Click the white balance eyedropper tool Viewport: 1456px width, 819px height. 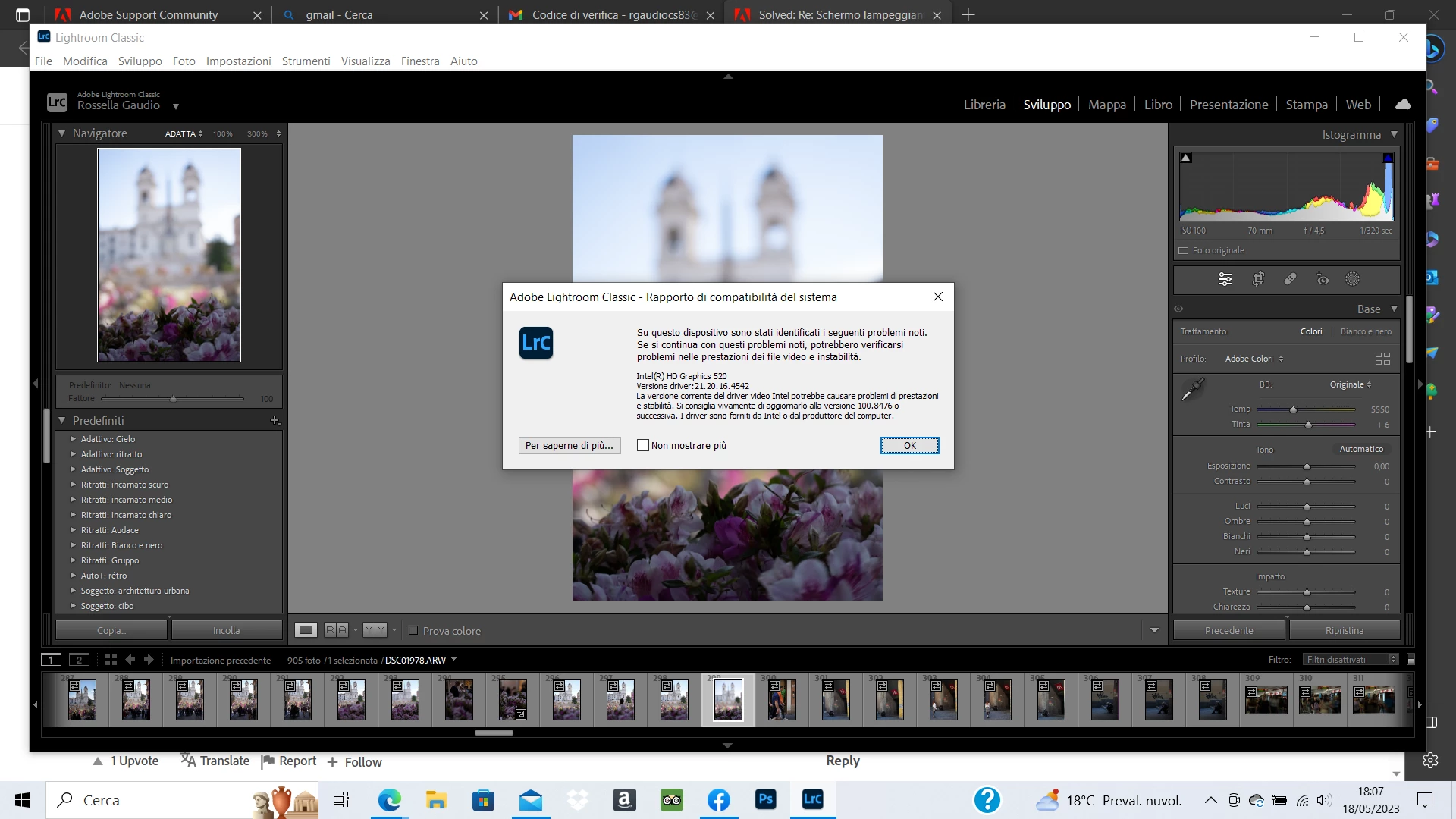tap(1193, 390)
